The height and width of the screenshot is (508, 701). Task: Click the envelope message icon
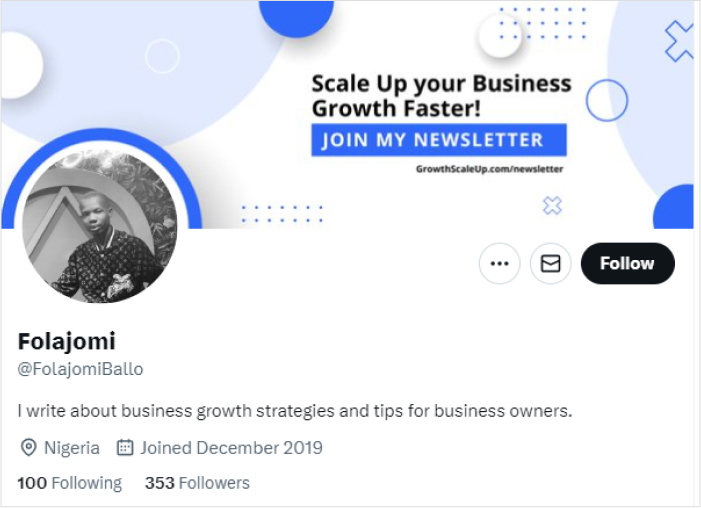point(550,263)
